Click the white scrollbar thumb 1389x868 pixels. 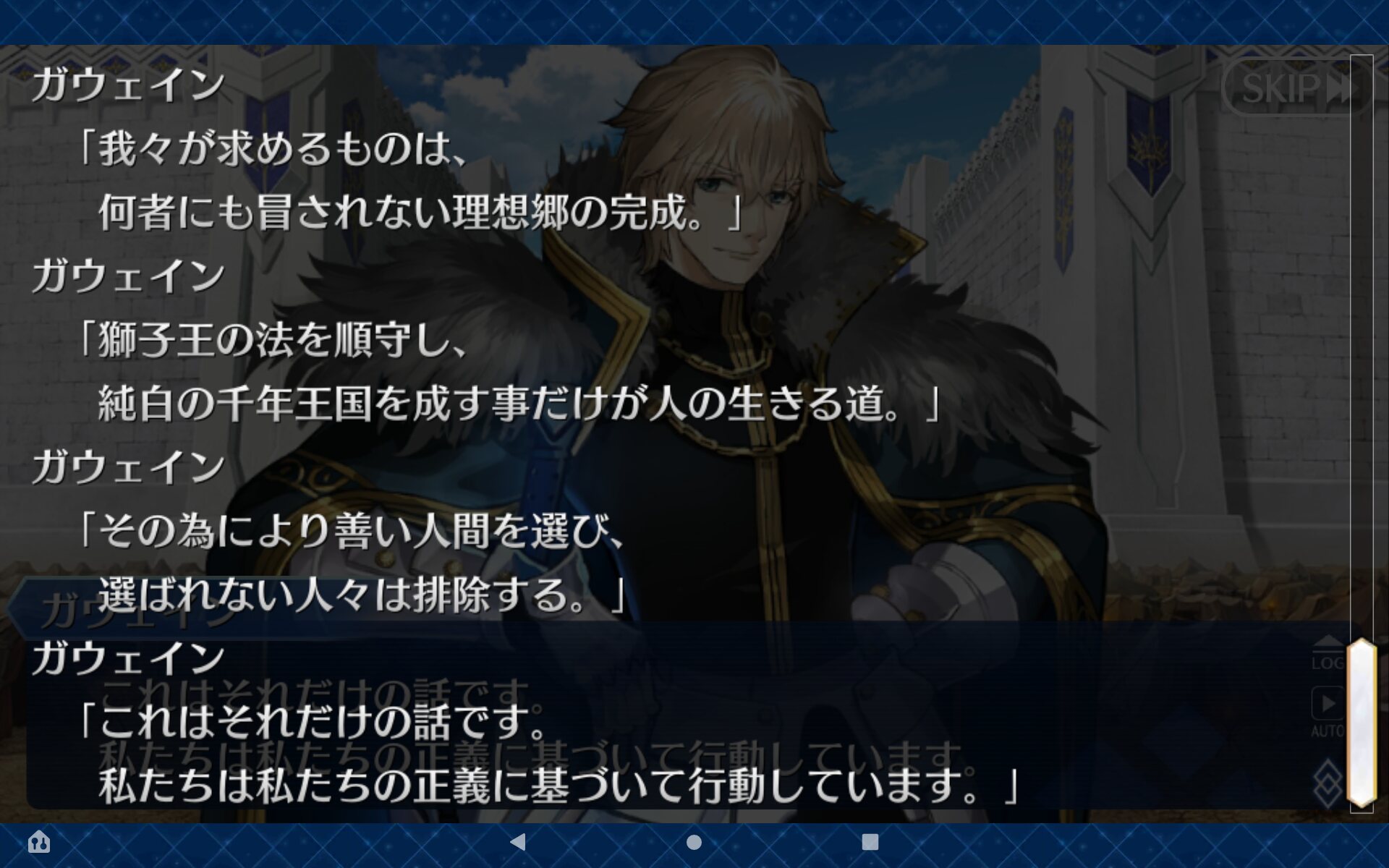pos(1362,723)
